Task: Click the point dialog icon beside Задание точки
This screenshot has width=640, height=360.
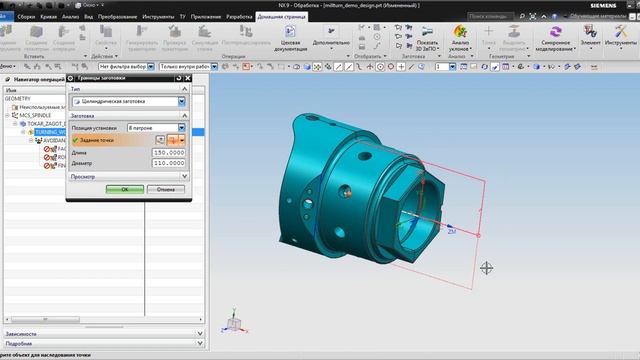Action: pos(160,140)
